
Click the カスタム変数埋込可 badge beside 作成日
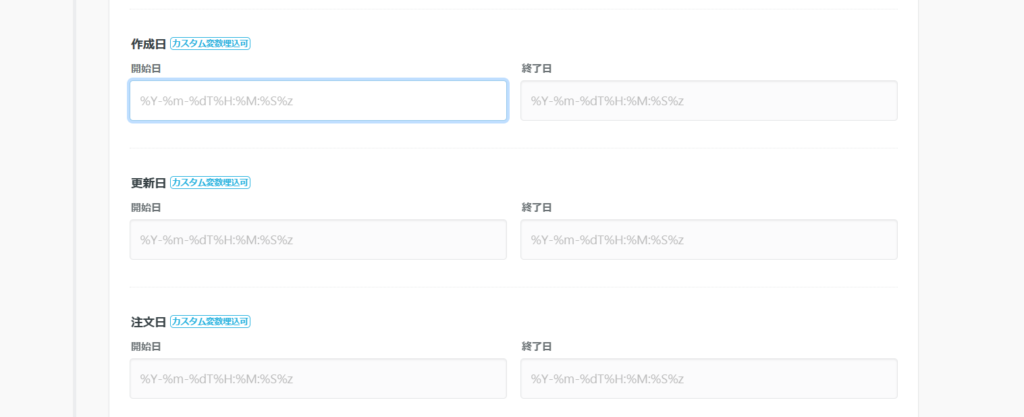(210, 44)
